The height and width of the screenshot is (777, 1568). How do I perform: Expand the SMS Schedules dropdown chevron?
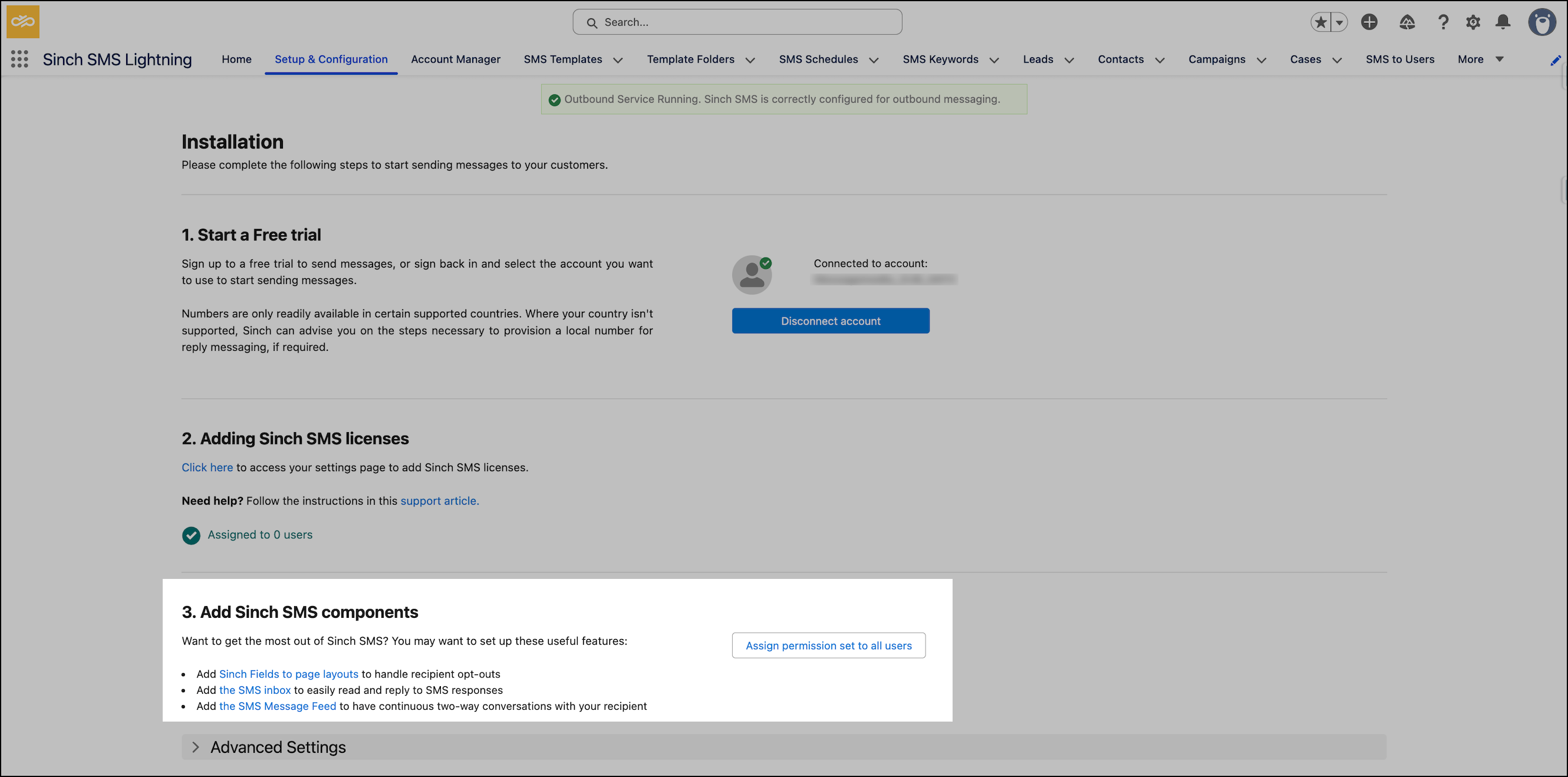[x=874, y=60]
